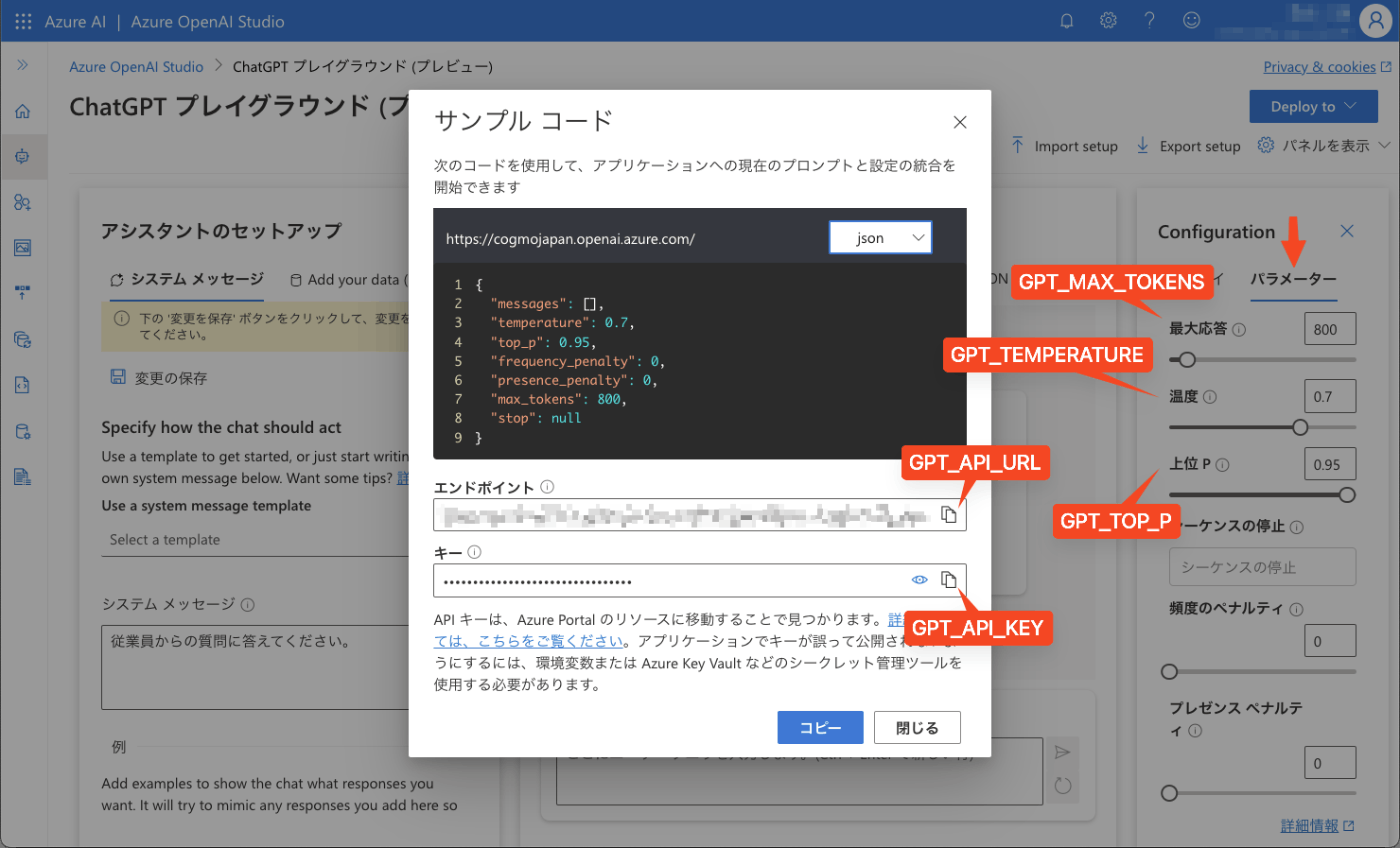Copy the API key with copy icon

[x=949, y=580]
